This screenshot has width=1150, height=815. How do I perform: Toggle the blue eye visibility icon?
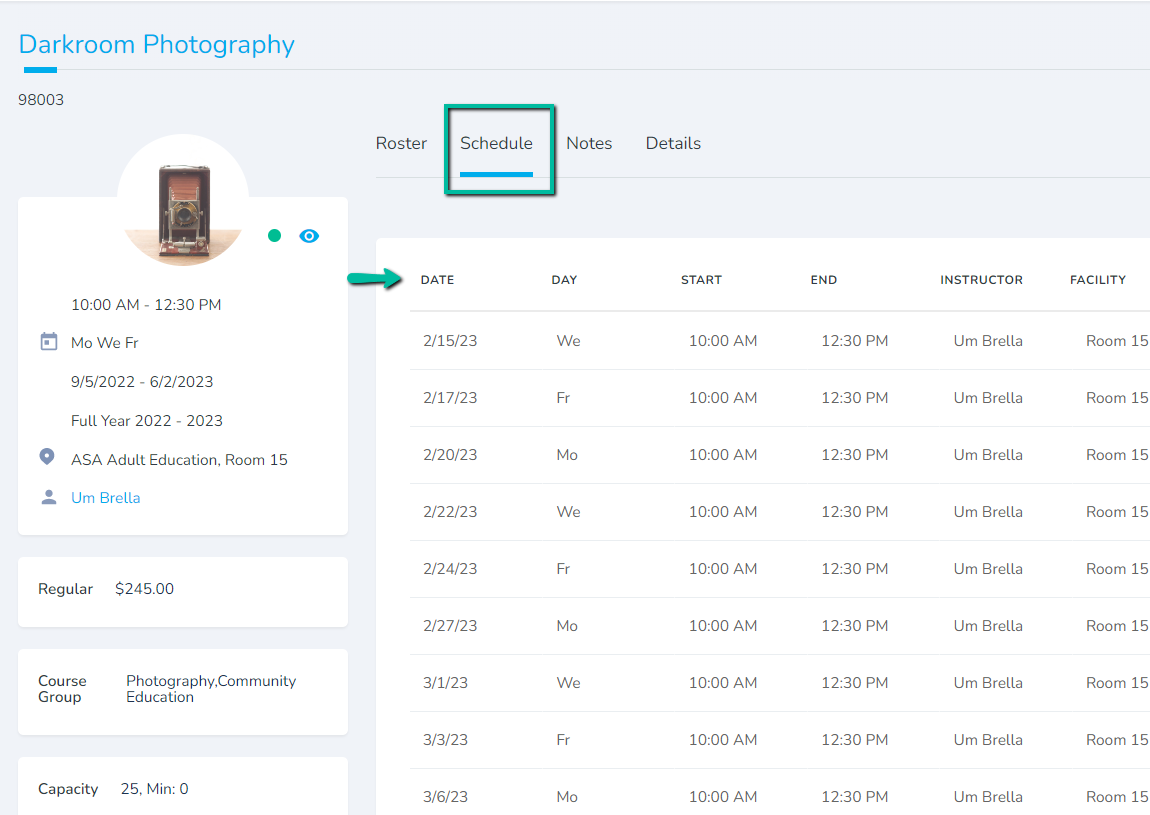(309, 235)
